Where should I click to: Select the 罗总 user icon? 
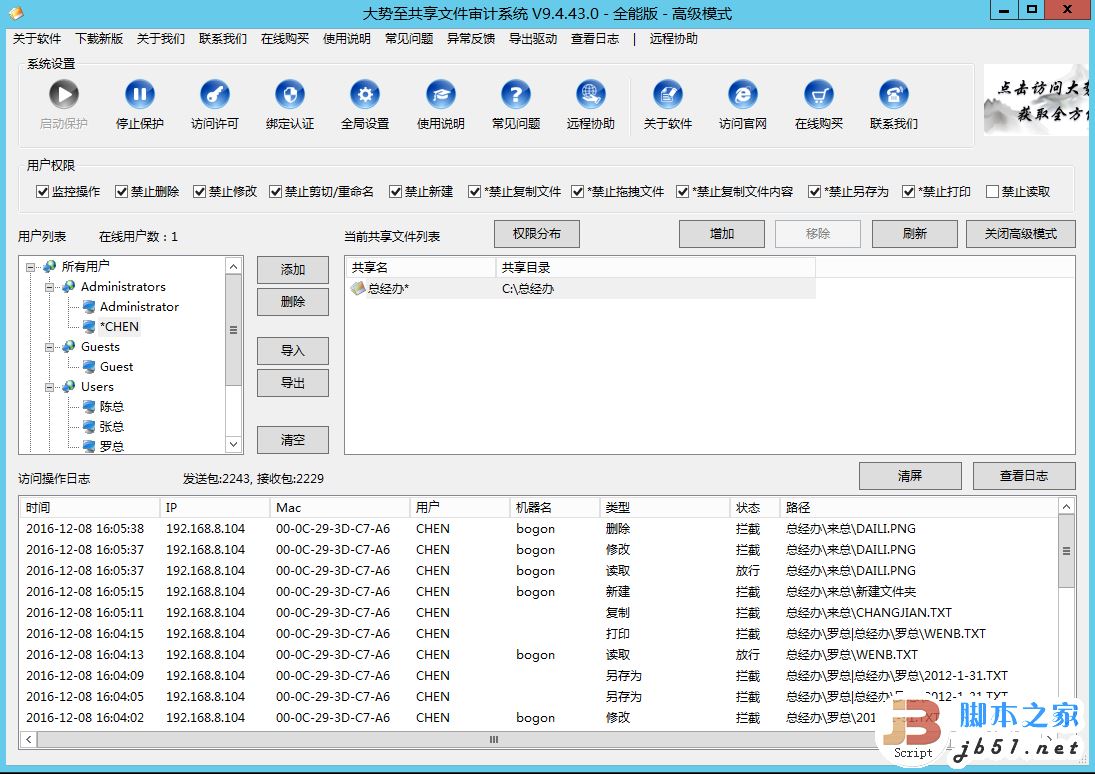click(89, 446)
